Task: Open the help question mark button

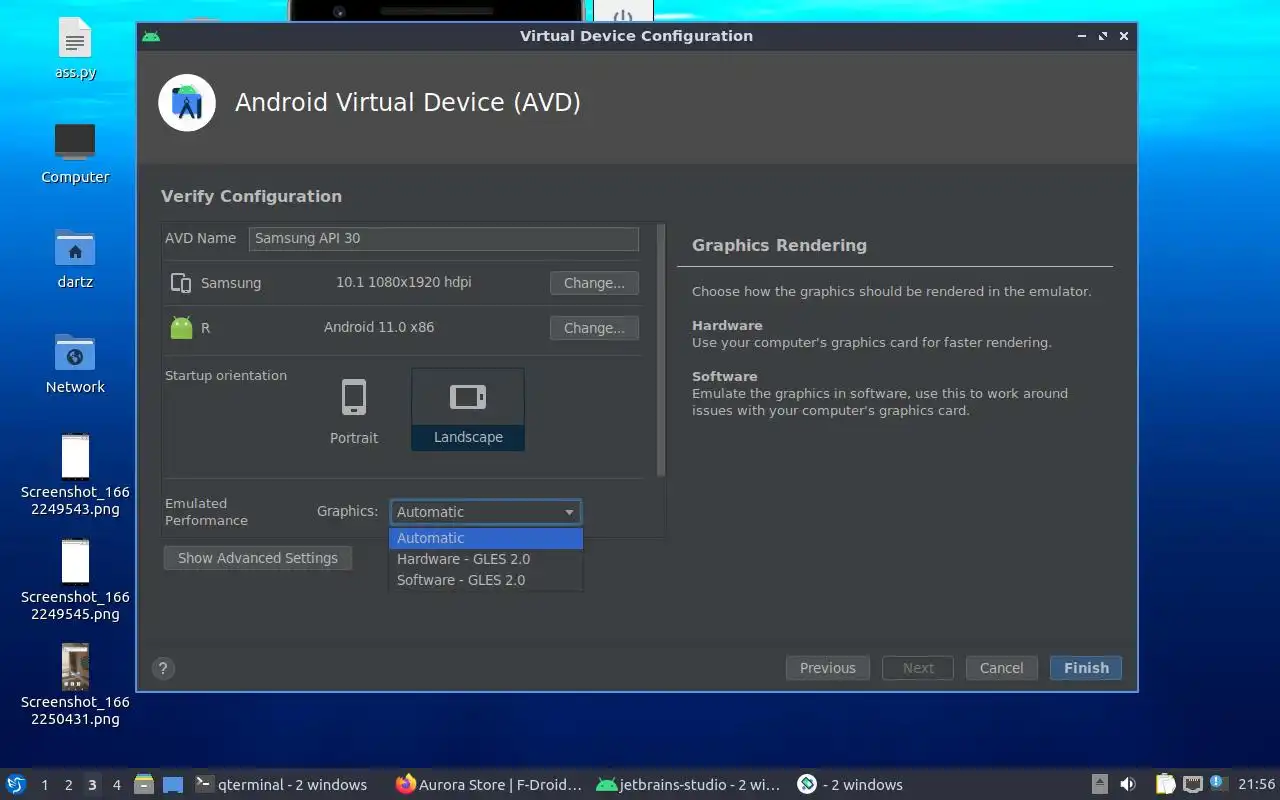Action: pyautogui.click(x=163, y=669)
